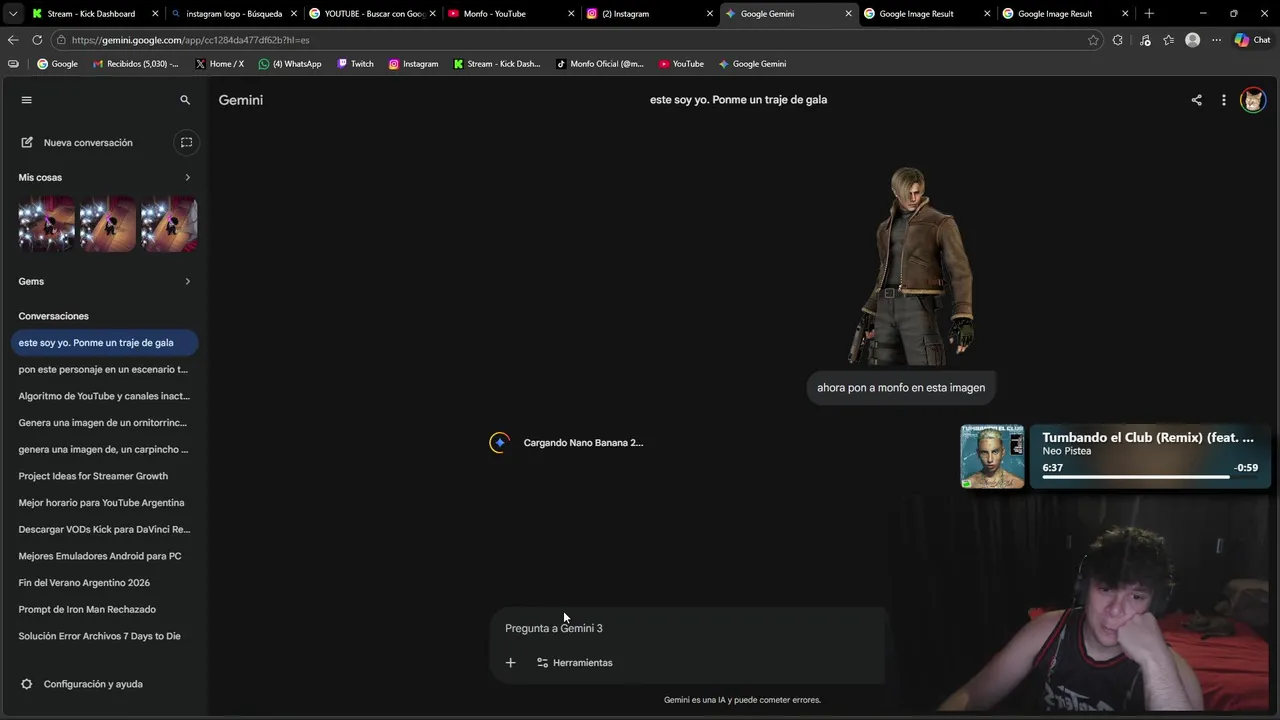The image size is (1280, 720).
Task: Open a new browser tab
Action: click(x=1149, y=14)
